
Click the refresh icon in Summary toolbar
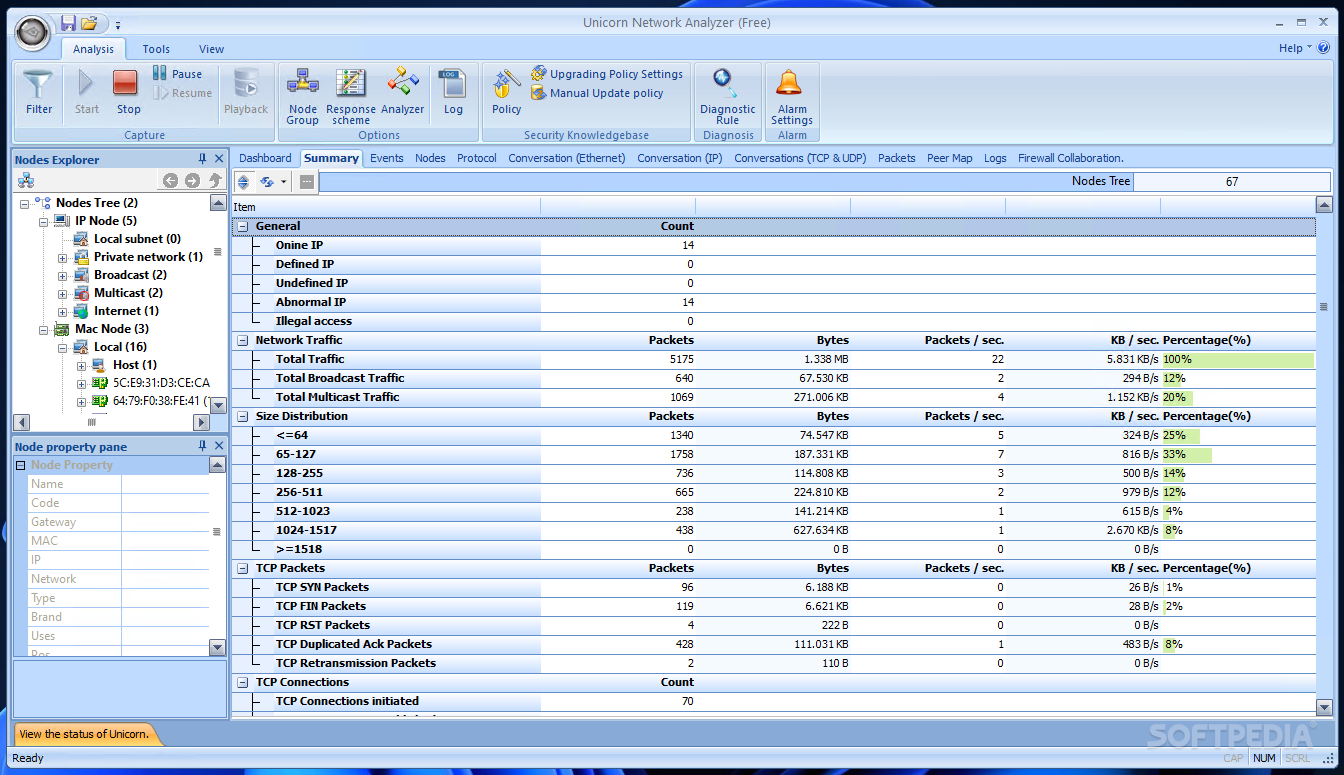pyautogui.click(x=267, y=182)
